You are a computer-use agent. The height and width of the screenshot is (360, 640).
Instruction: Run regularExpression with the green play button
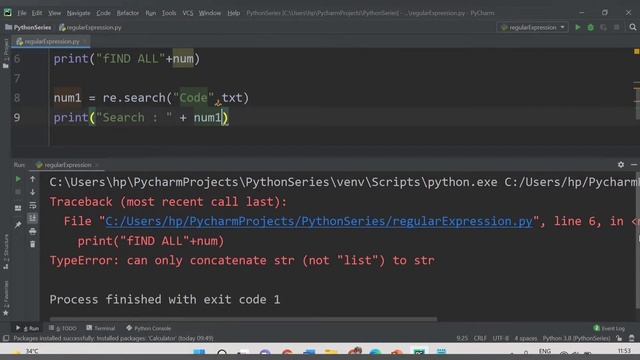578,27
